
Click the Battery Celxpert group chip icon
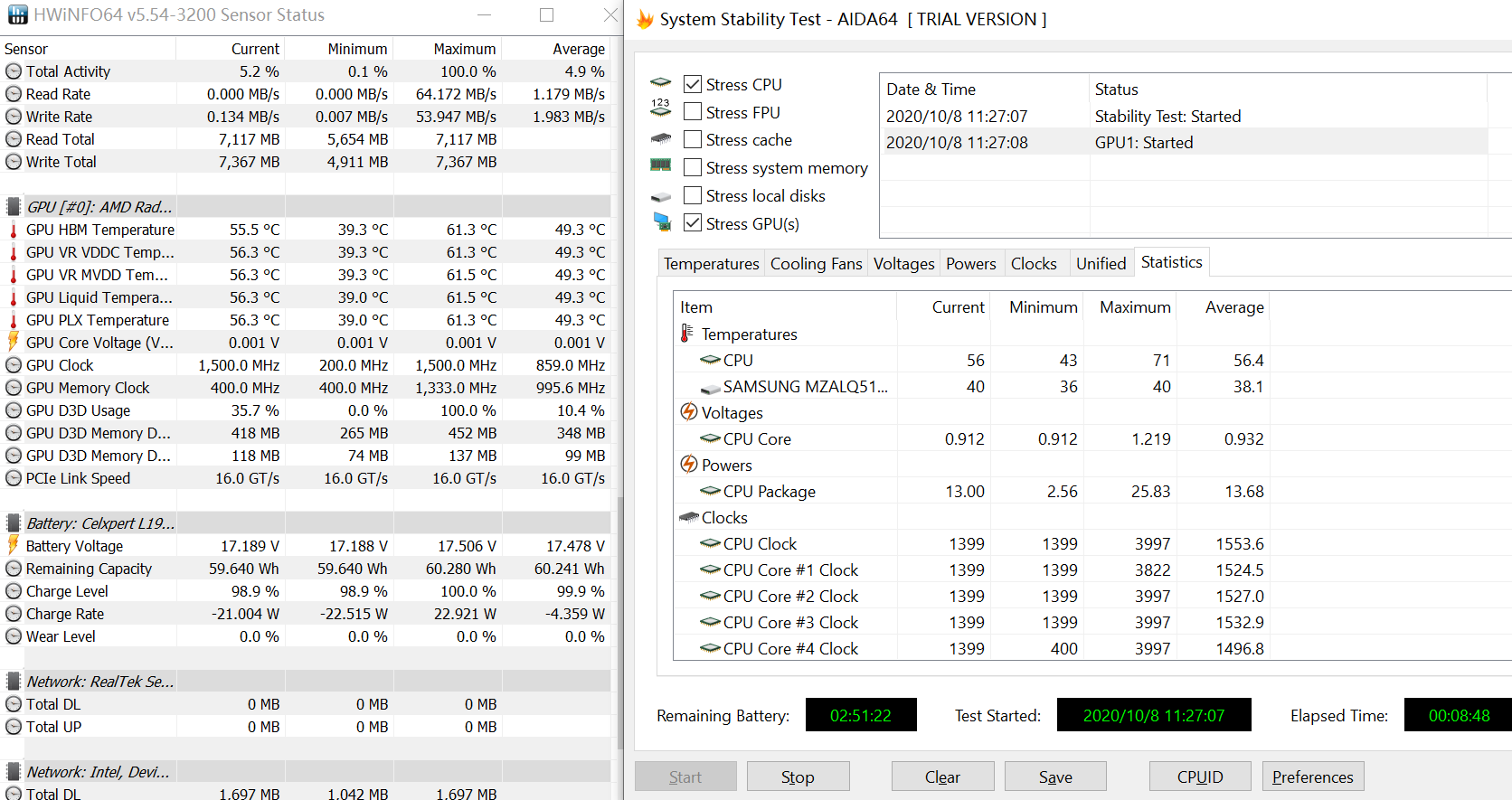(14, 523)
